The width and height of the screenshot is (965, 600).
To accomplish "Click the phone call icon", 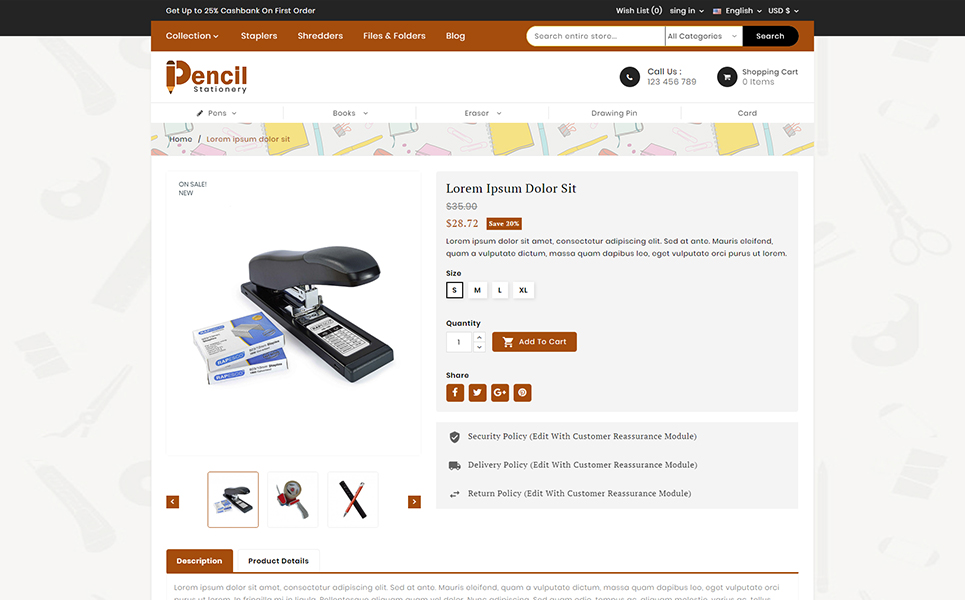I will click(630, 77).
